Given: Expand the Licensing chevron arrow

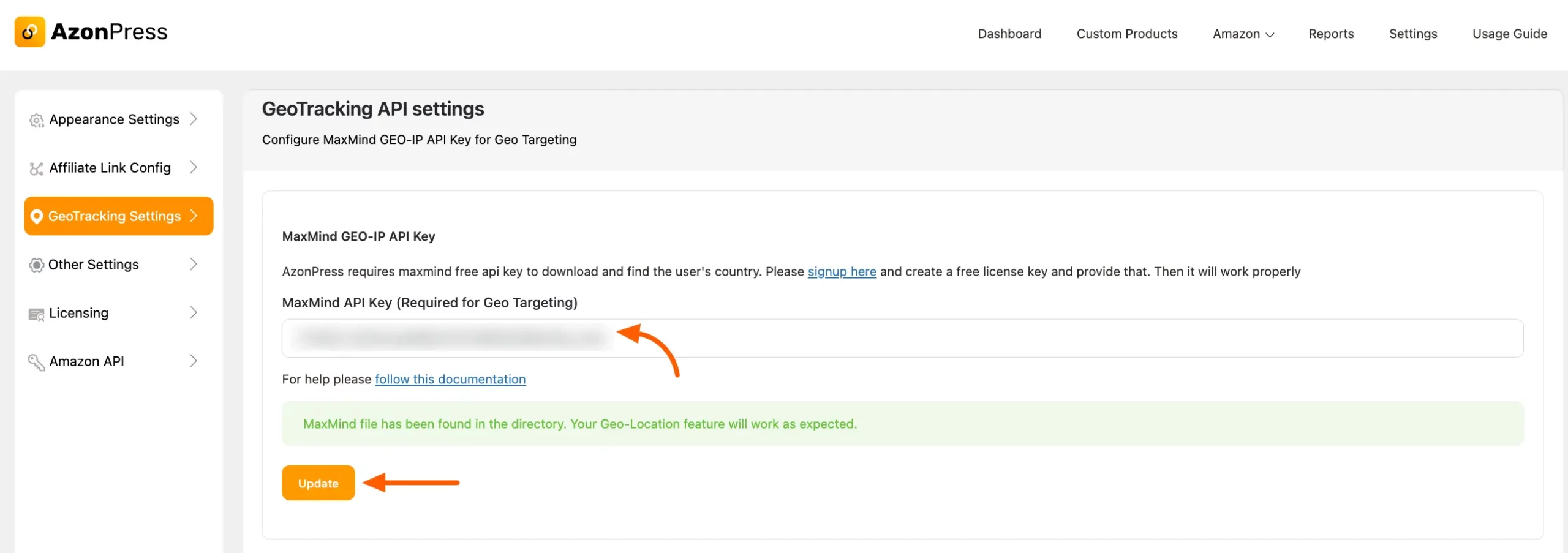Looking at the screenshot, I should [x=194, y=312].
